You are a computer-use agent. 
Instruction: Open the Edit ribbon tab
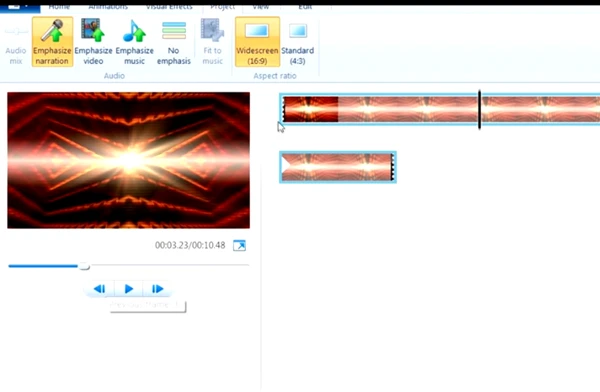[305, 7]
